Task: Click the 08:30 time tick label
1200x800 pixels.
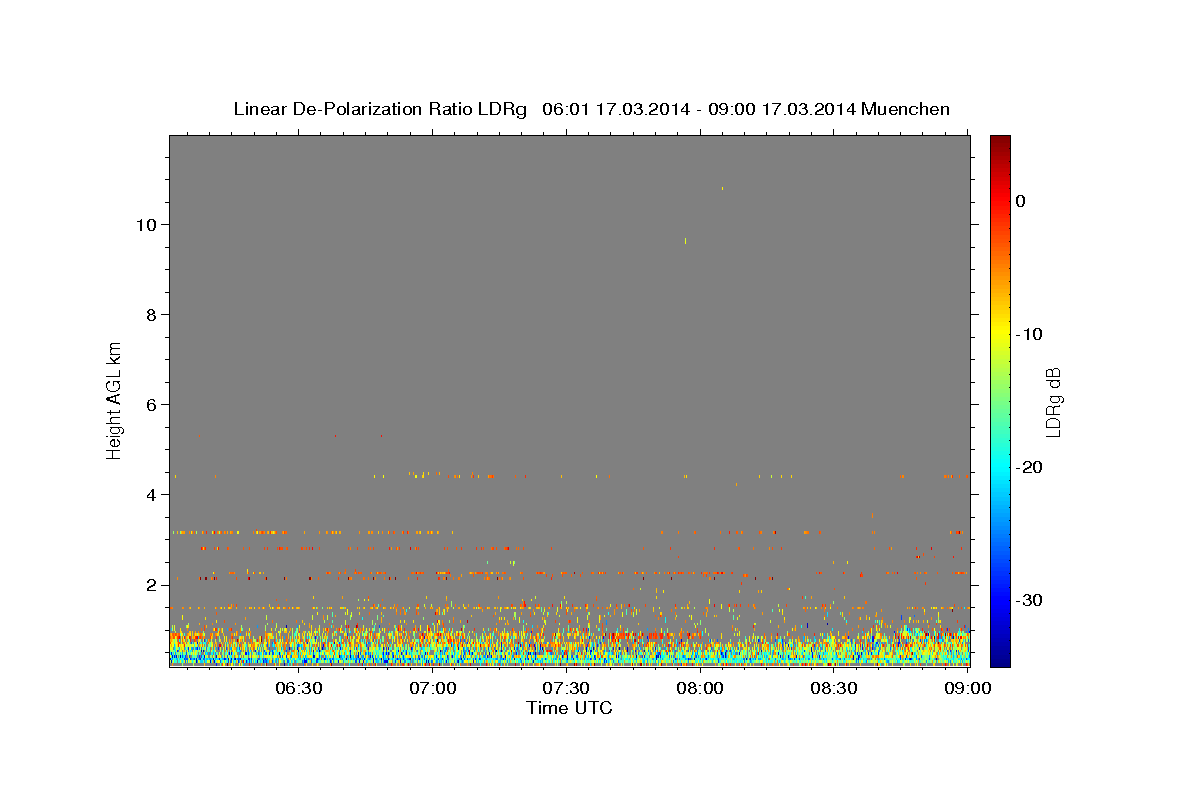Action: pyautogui.click(x=835, y=688)
